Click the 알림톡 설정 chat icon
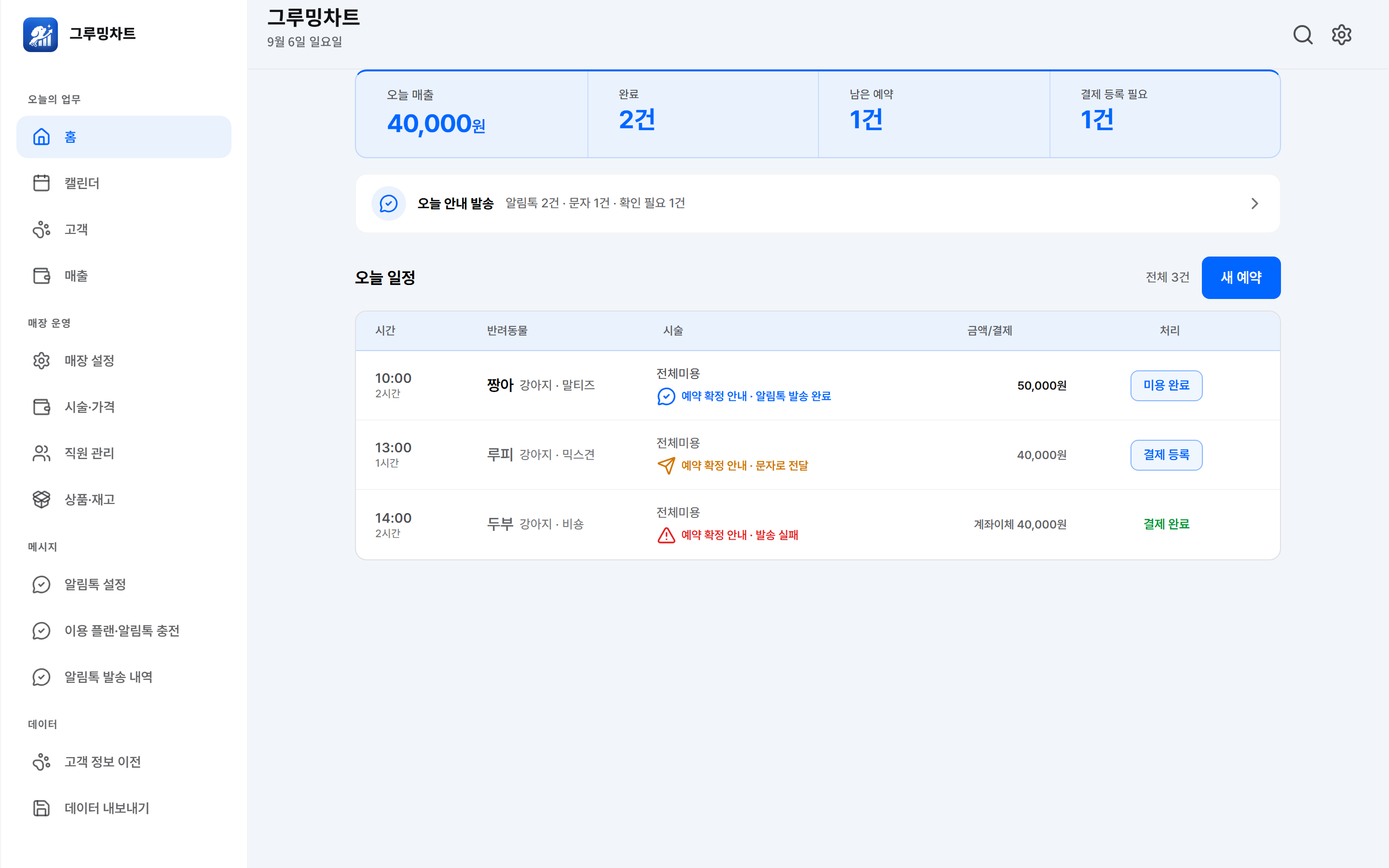Image resolution: width=1389 pixels, height=868 pixels. 41,584
